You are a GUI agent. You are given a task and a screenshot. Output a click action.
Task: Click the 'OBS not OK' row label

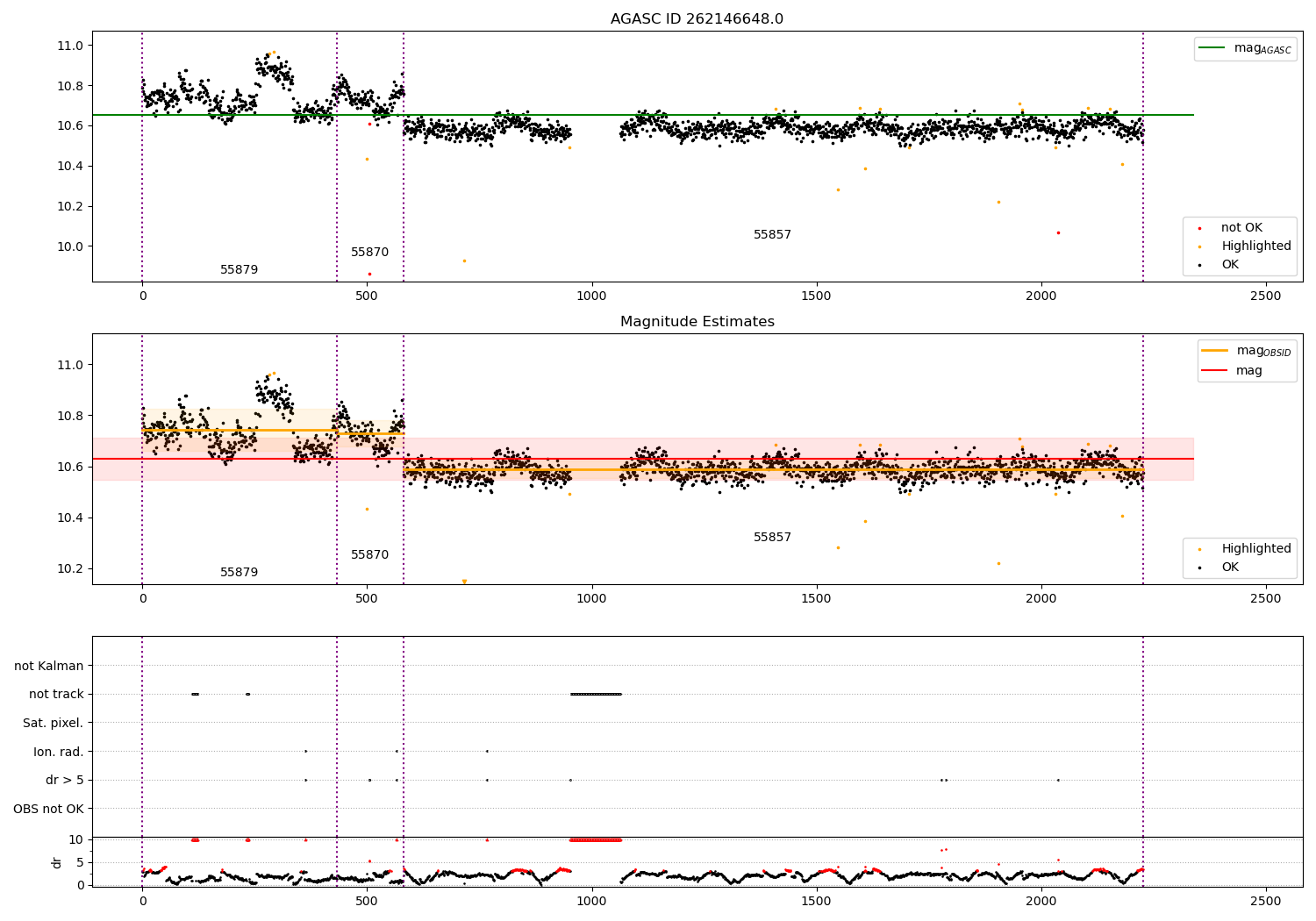tap(48, 809)
